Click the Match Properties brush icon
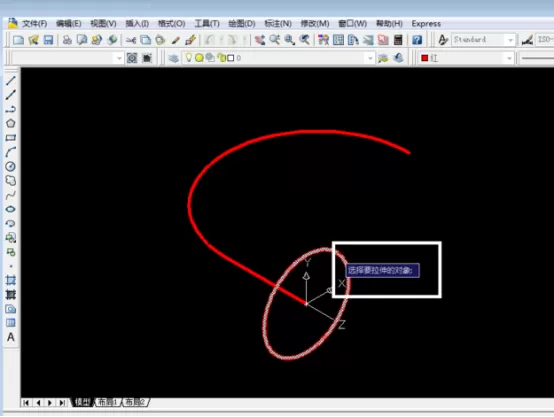 point(175,40)
